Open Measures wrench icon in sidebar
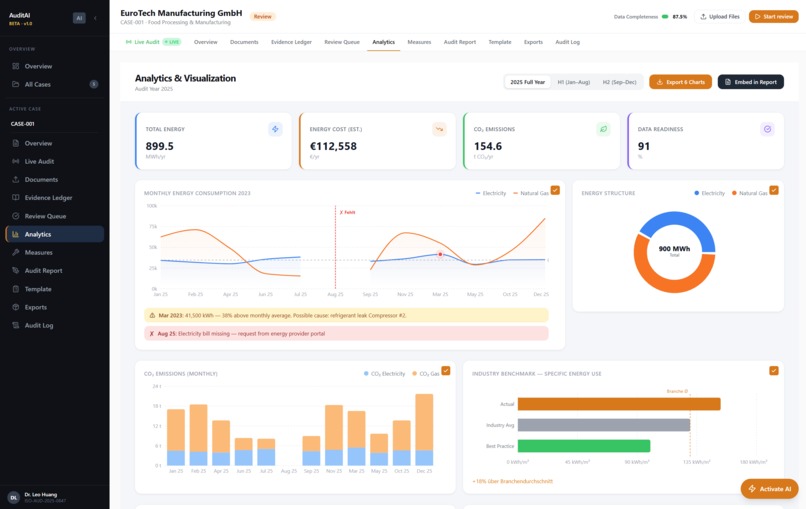Image resolution: width=806 pixels, height=509 pixels. 15,252
